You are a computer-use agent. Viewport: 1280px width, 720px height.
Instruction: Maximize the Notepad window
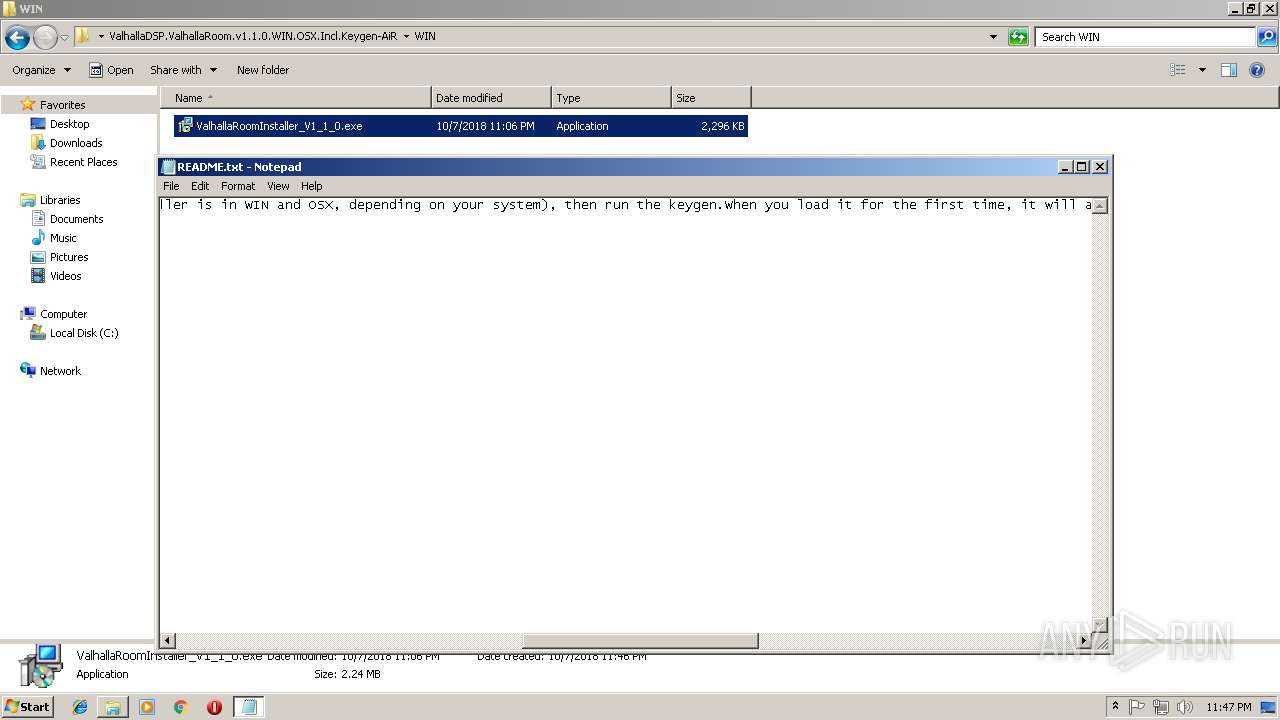[1082, 167]
